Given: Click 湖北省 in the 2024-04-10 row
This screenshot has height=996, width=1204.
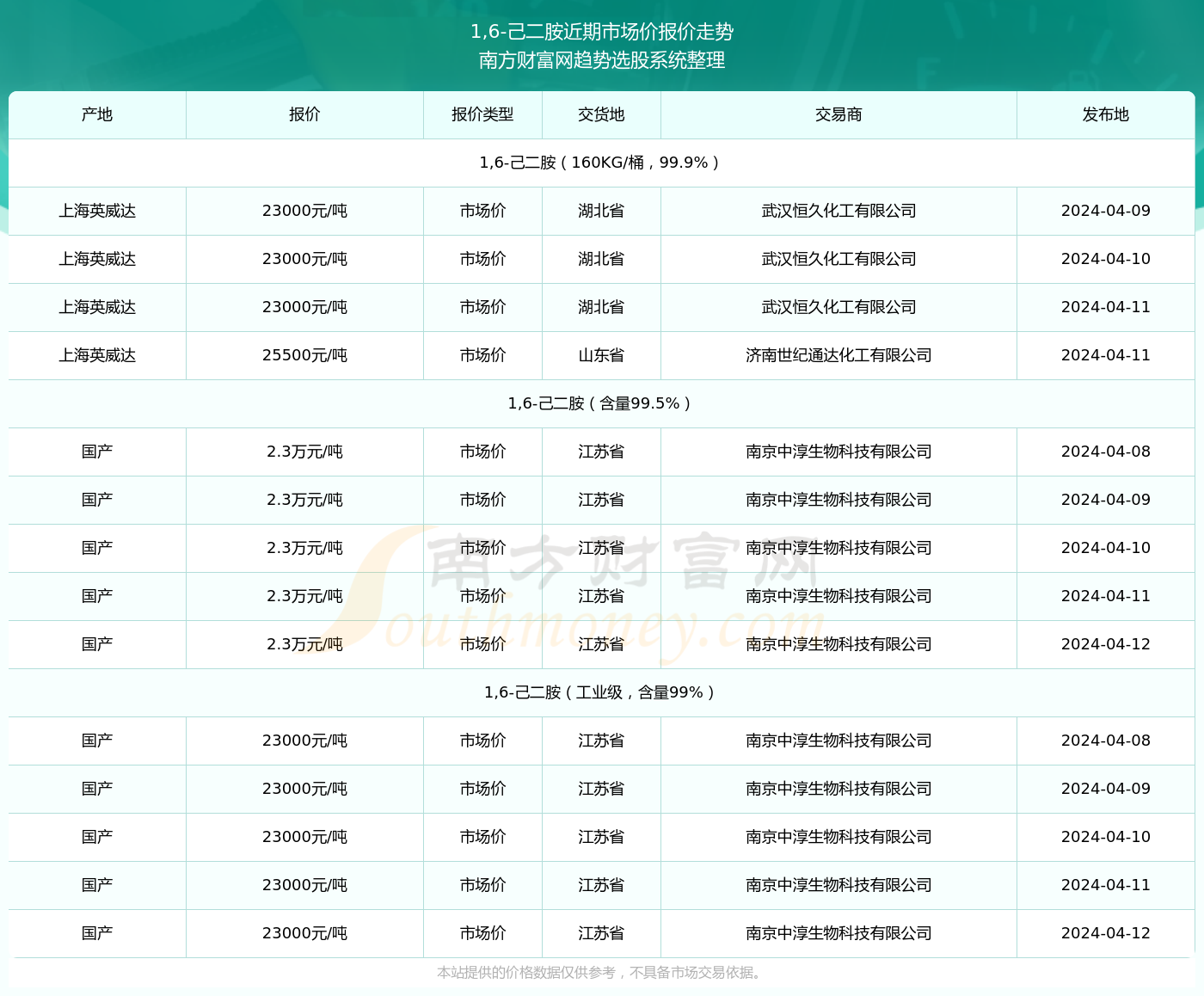Looking at the screenshot, I should point(601,259).
